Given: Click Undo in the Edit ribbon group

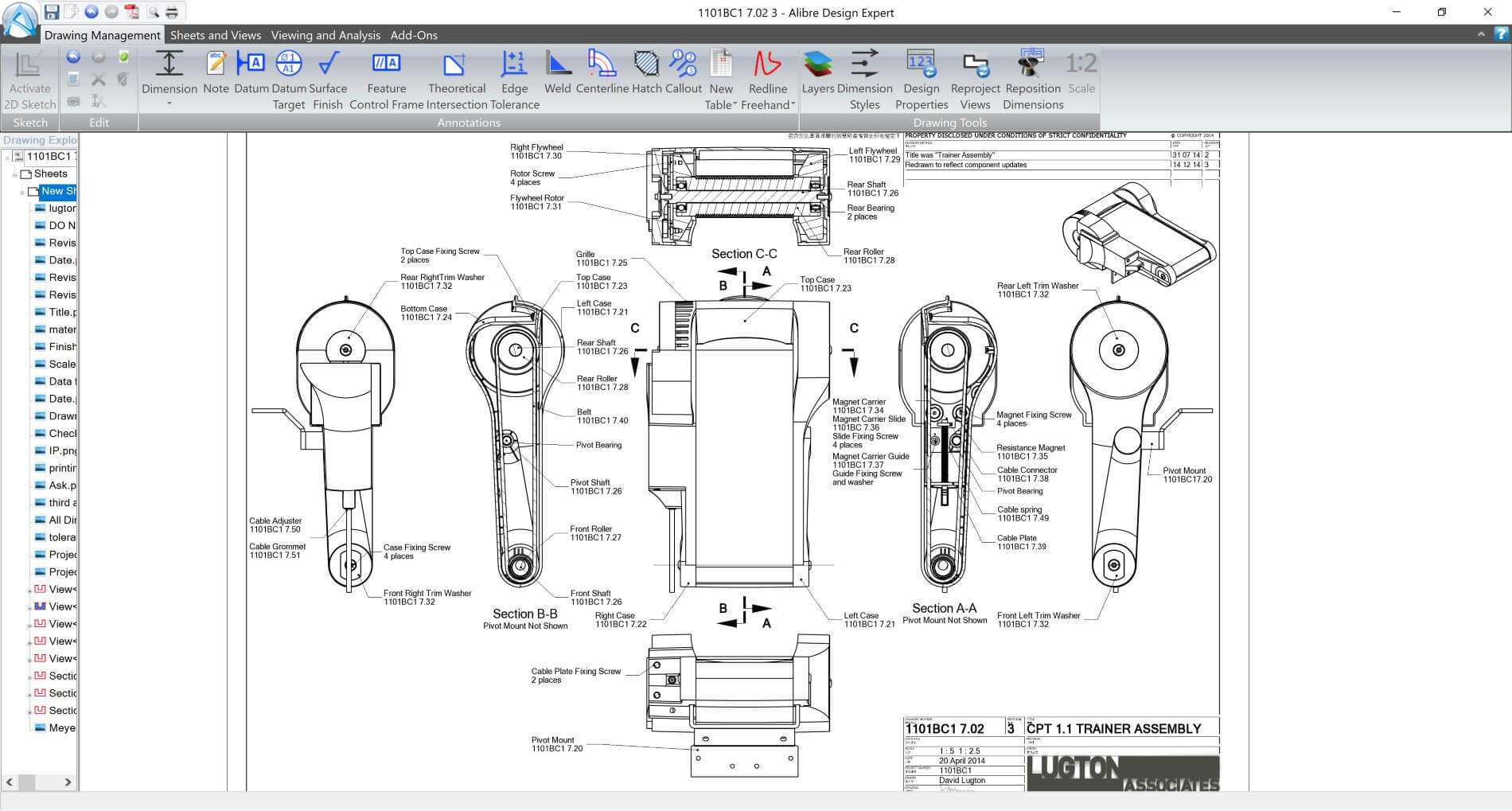Looking at the screenshot, I should click(73, 57).
